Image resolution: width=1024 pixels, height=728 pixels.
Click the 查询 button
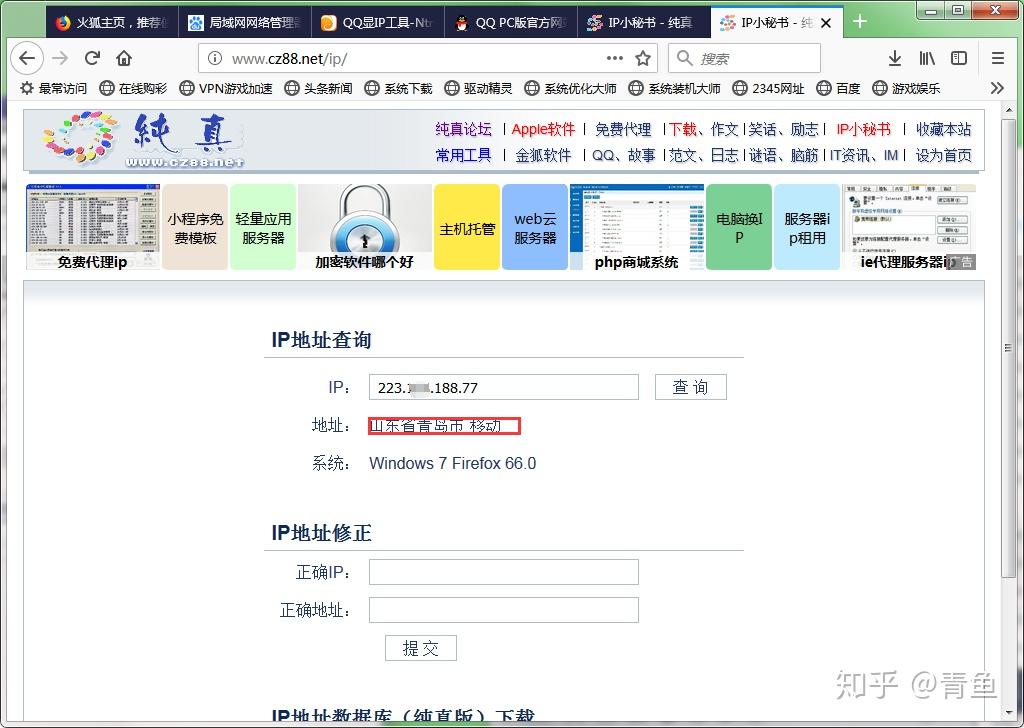690,387
